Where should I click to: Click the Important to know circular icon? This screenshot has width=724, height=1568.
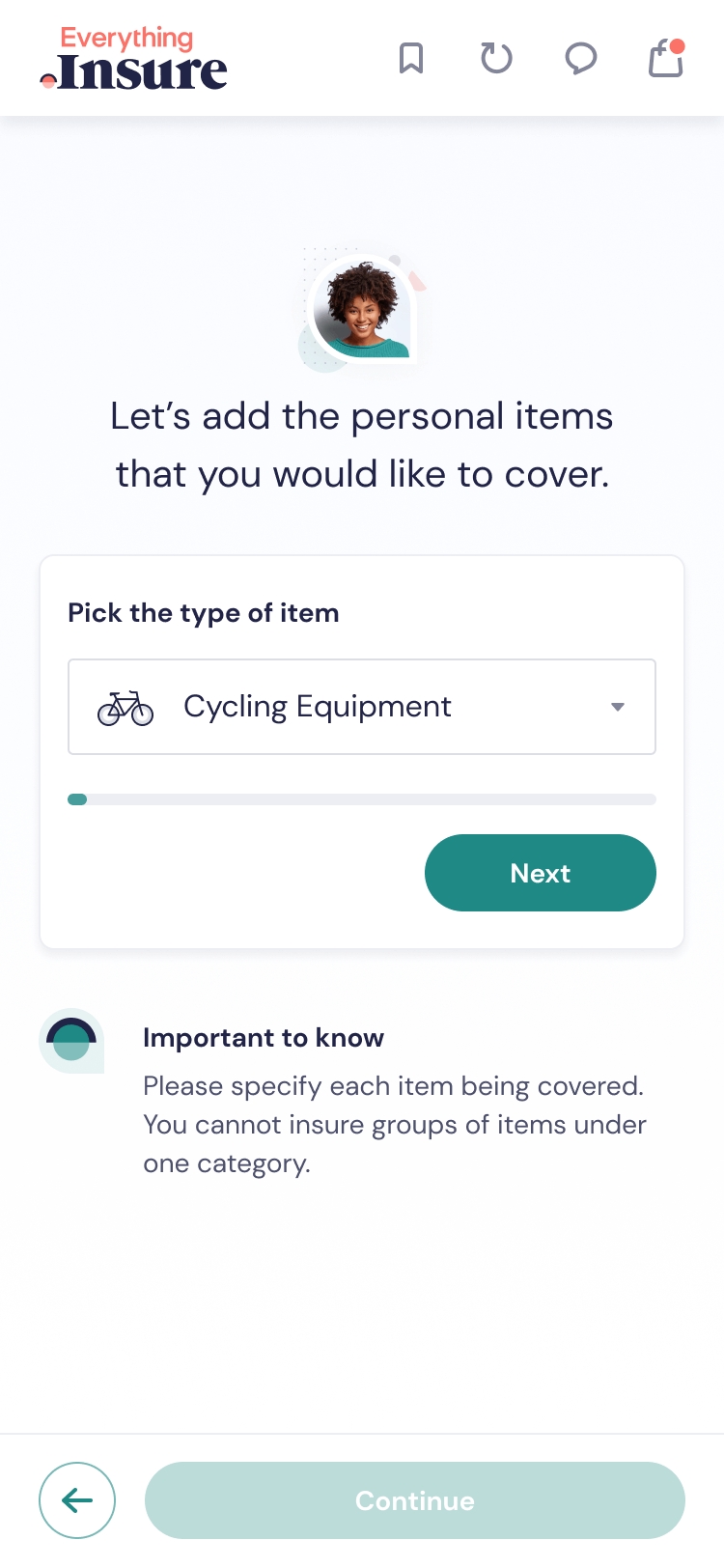pyautogui.click(x=70, y=1041)
